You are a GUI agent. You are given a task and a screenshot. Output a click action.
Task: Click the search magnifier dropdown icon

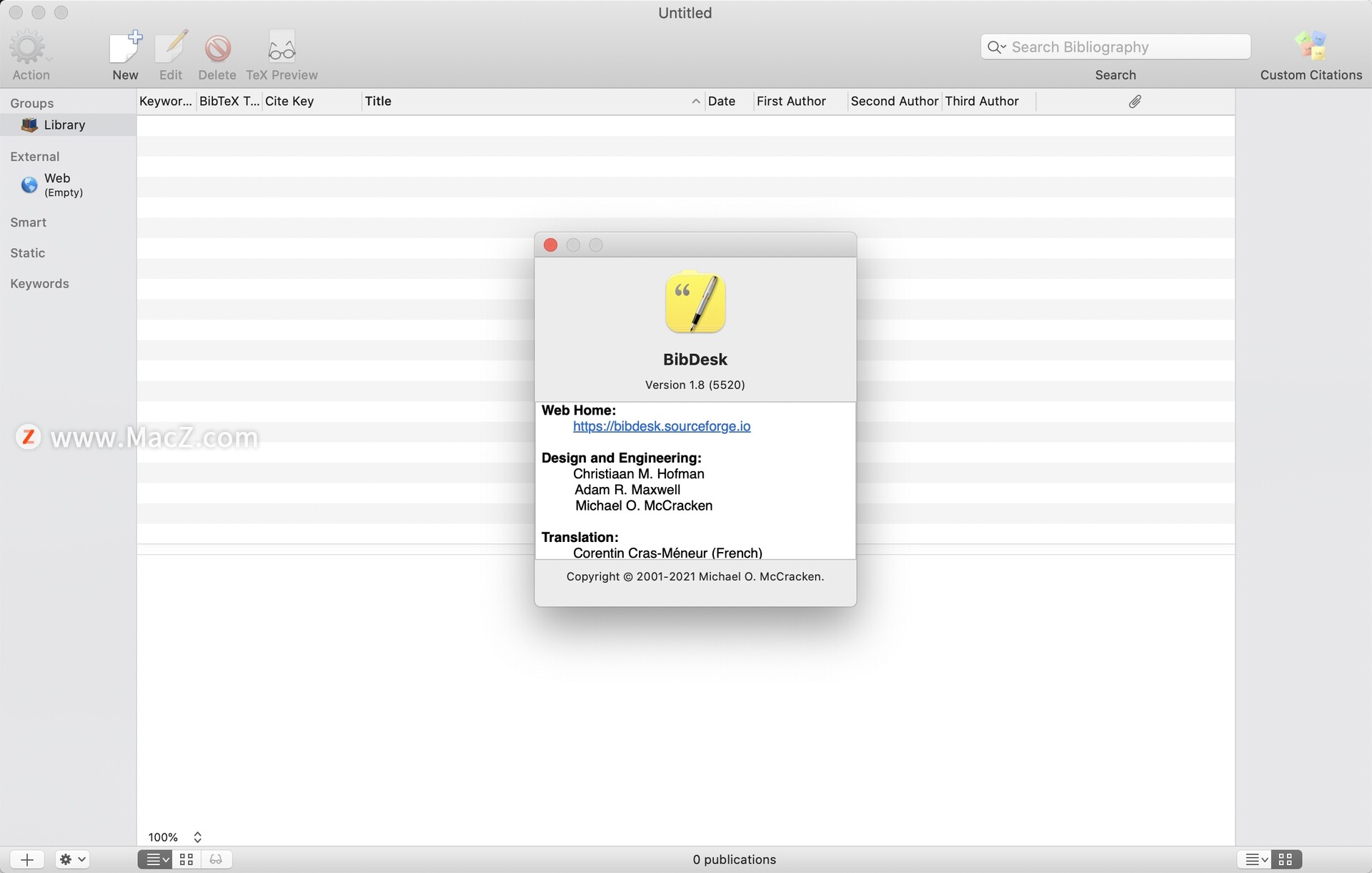(996, 47)
